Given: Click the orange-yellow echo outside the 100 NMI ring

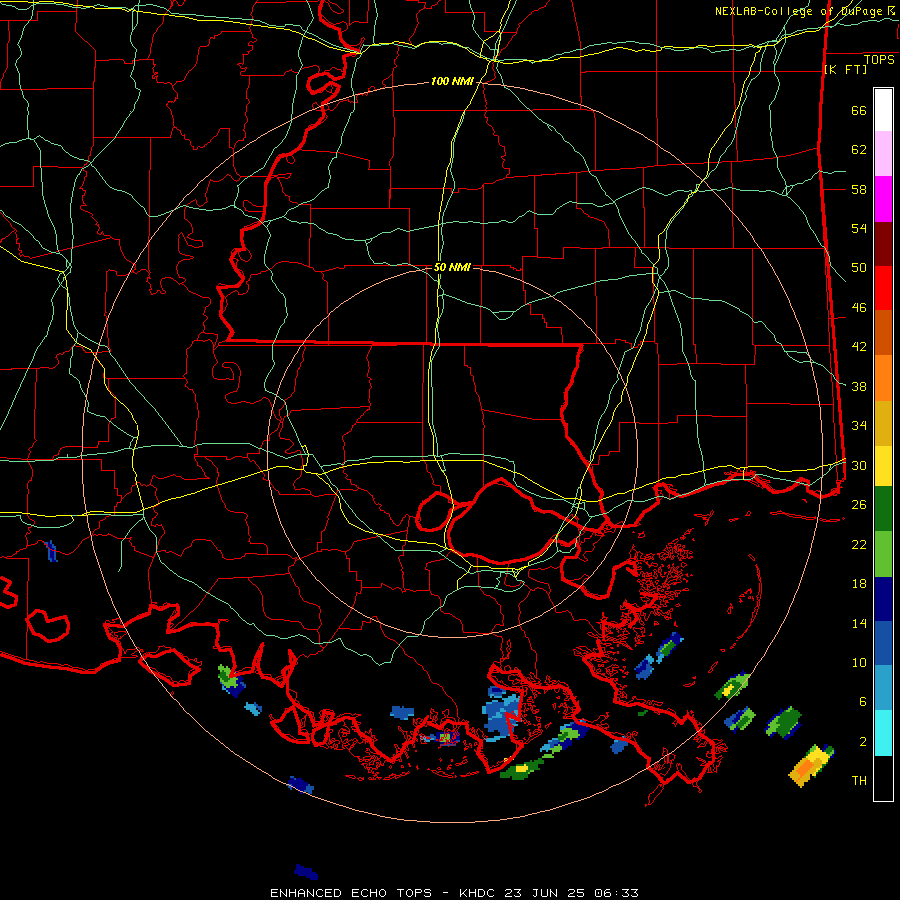Looking at the screenshot, I should click(811, 766).
